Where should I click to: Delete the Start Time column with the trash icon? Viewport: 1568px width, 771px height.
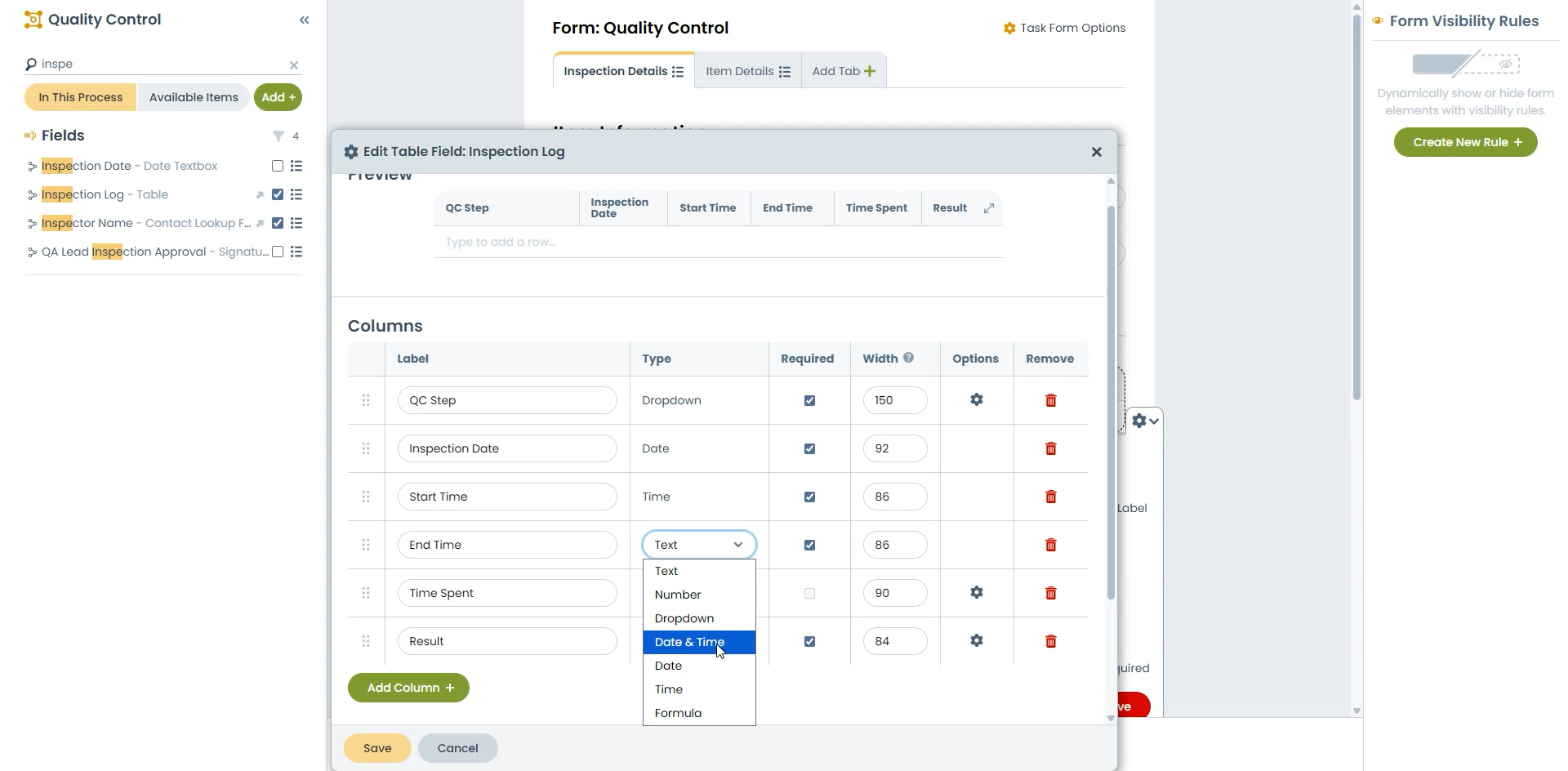1050,497
